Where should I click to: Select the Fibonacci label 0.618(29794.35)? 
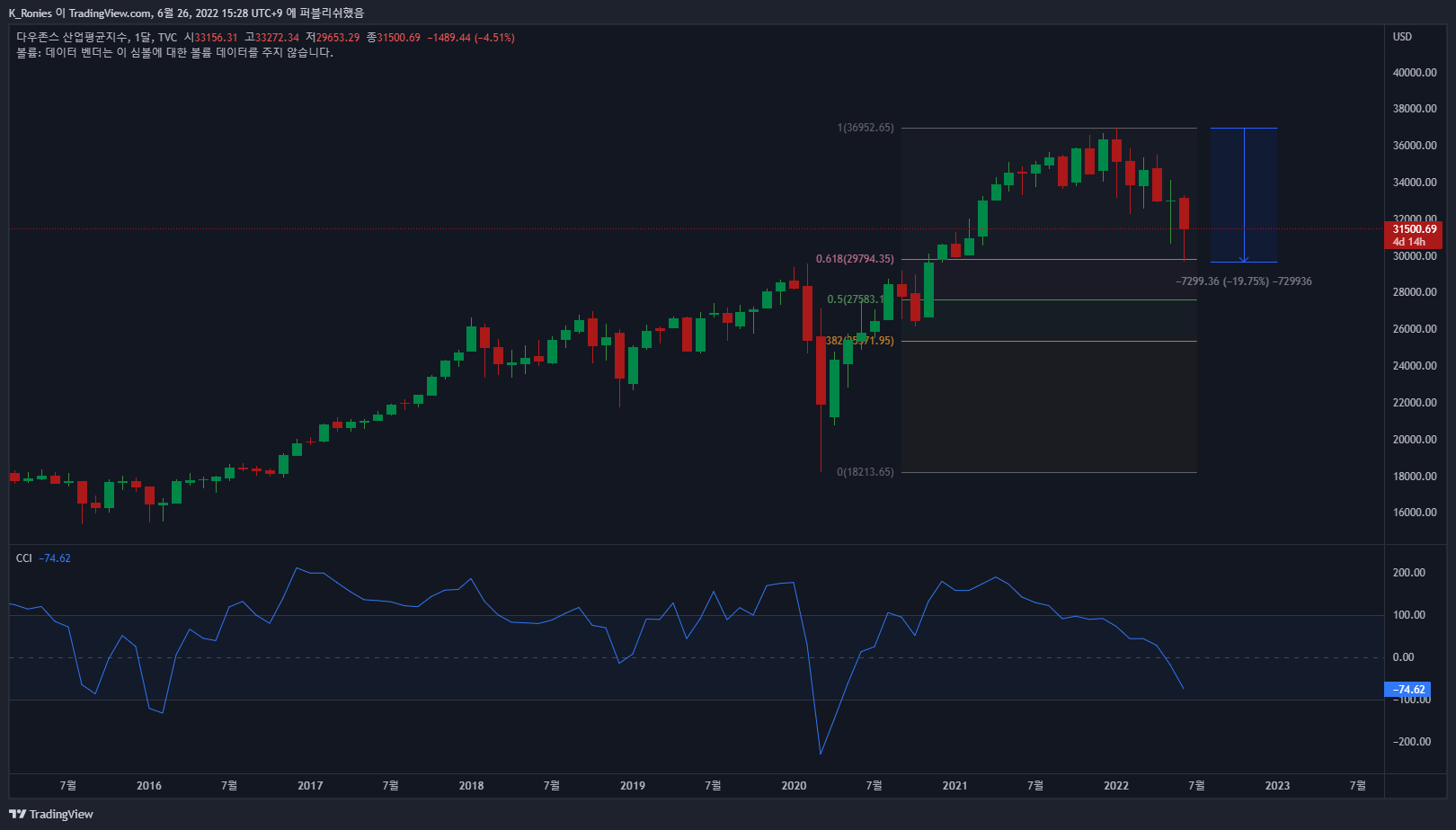(x=855, y=259)
